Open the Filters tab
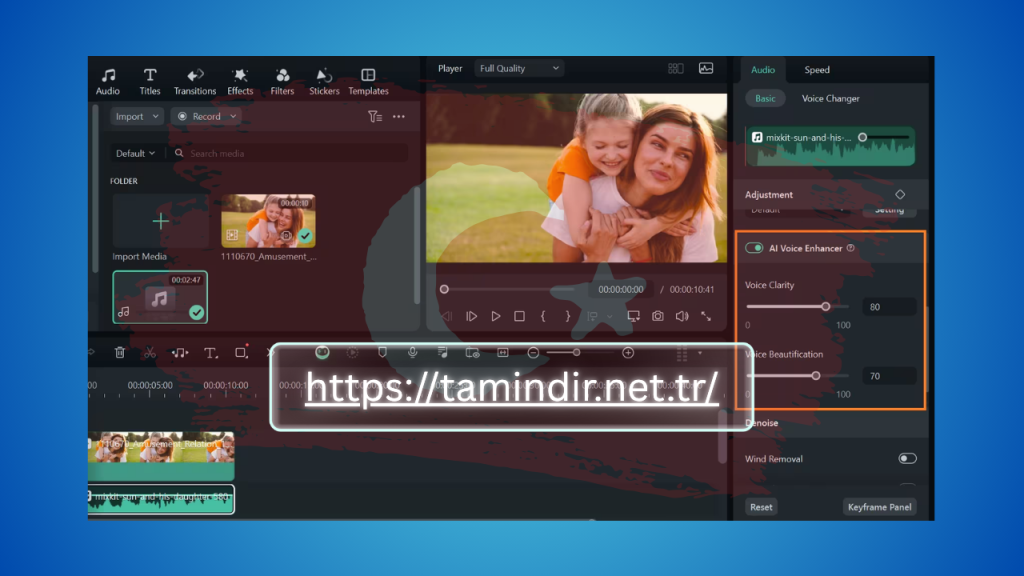Screen dimensions: 1024x576 click(x=282, y=82)
